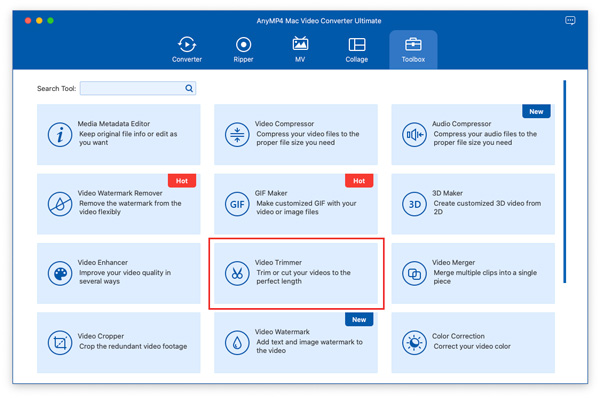Open the MV tab

300,50
